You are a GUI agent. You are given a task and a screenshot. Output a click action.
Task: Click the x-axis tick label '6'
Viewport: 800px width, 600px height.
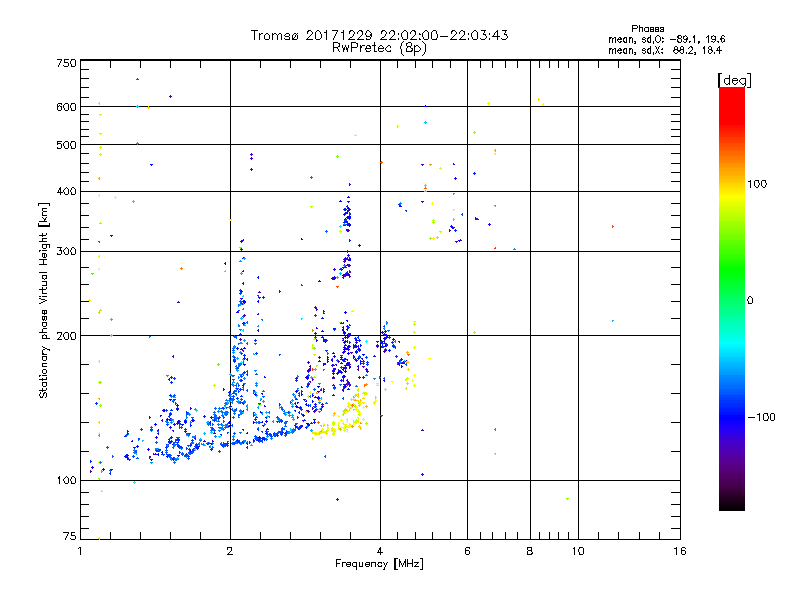467,551
